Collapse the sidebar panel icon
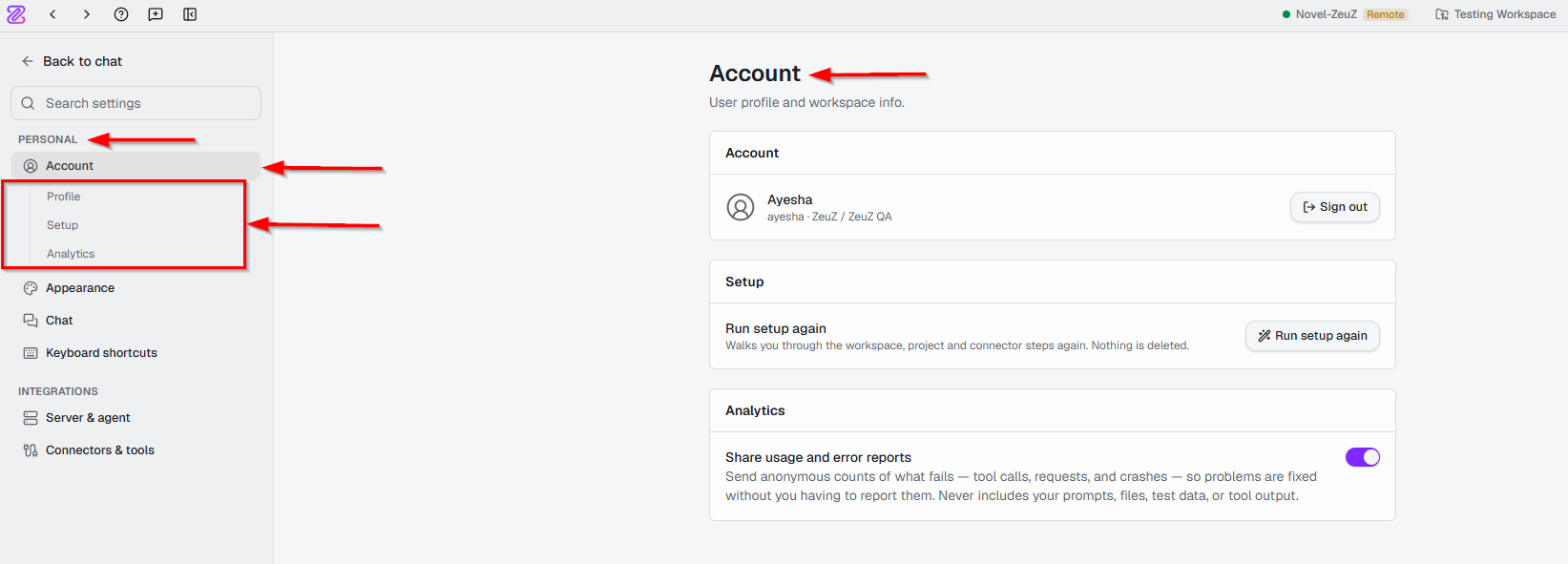This screenshot has width=1568, height=564. click(x=190, y=14)
